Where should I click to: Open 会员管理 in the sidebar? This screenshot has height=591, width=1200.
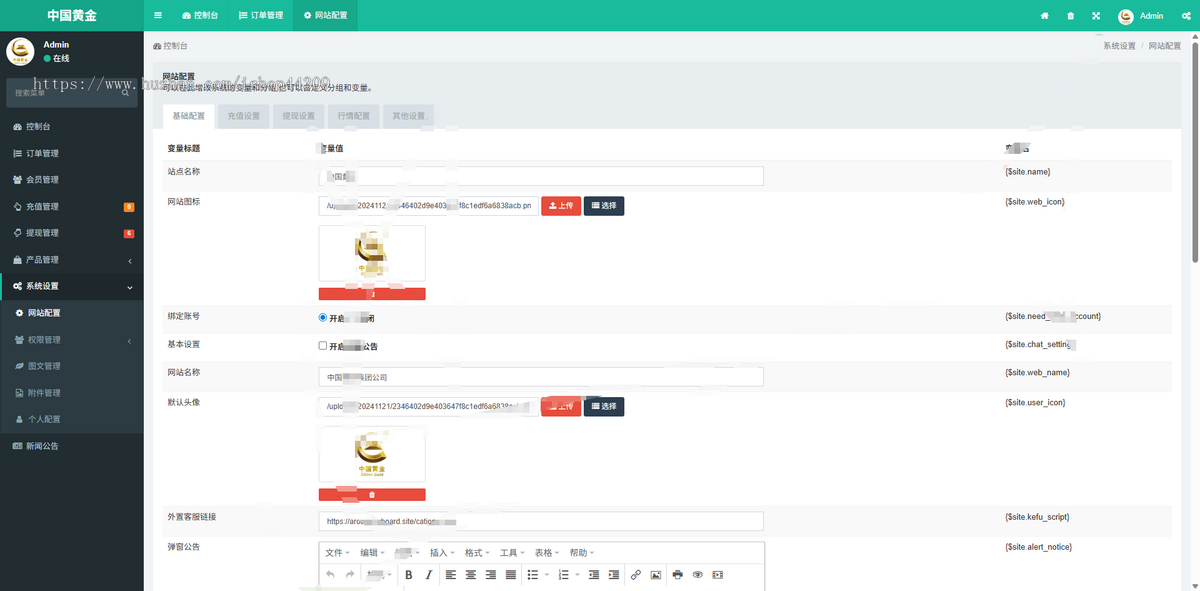[x=71, y=180]
